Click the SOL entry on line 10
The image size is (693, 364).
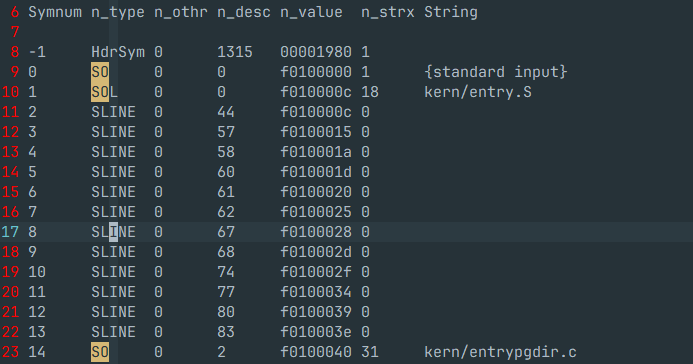click(x=104, y=92)
